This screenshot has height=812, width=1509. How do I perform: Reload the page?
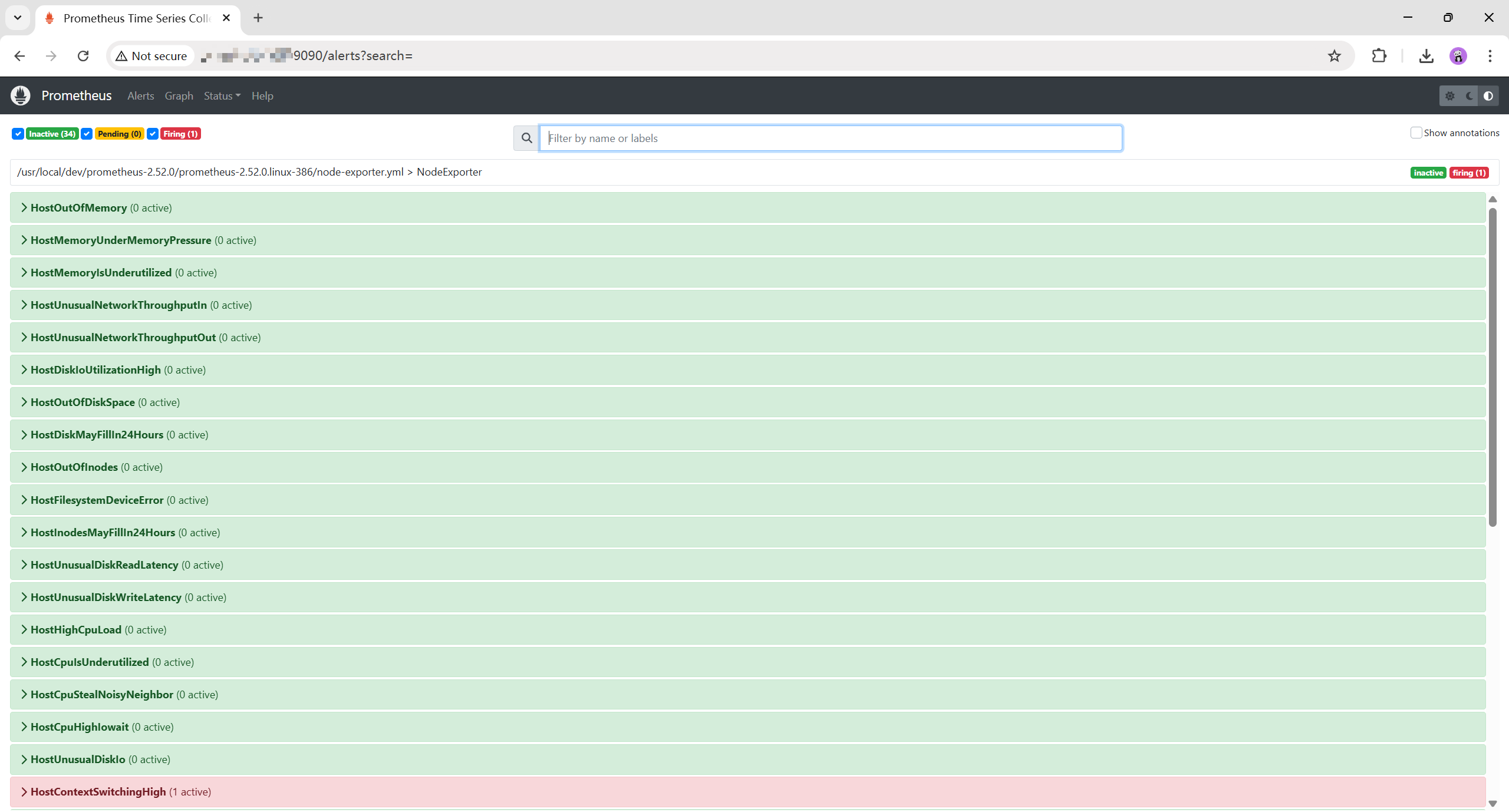pos(83,56)
